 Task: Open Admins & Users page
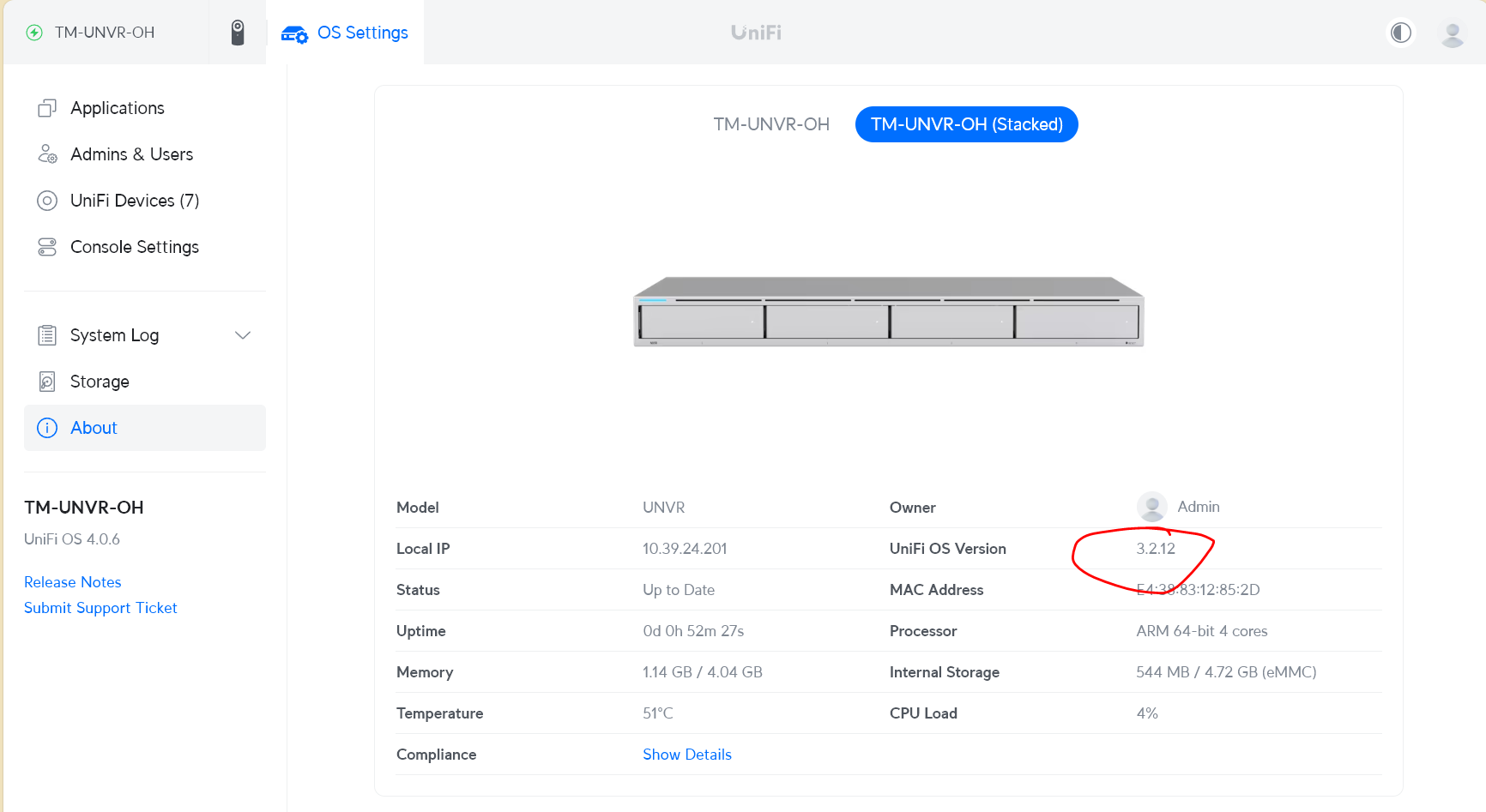[x=145, y=154]
